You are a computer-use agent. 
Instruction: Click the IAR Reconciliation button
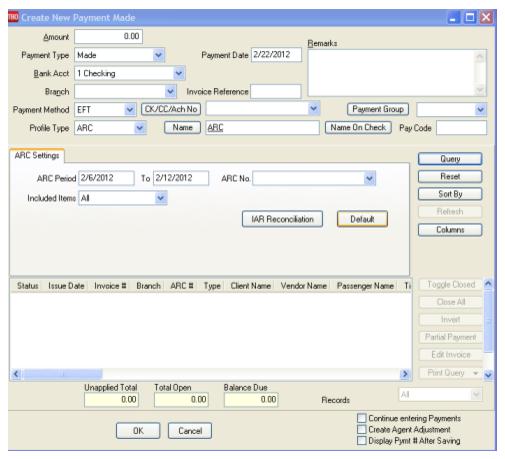[x=282, y=219]
